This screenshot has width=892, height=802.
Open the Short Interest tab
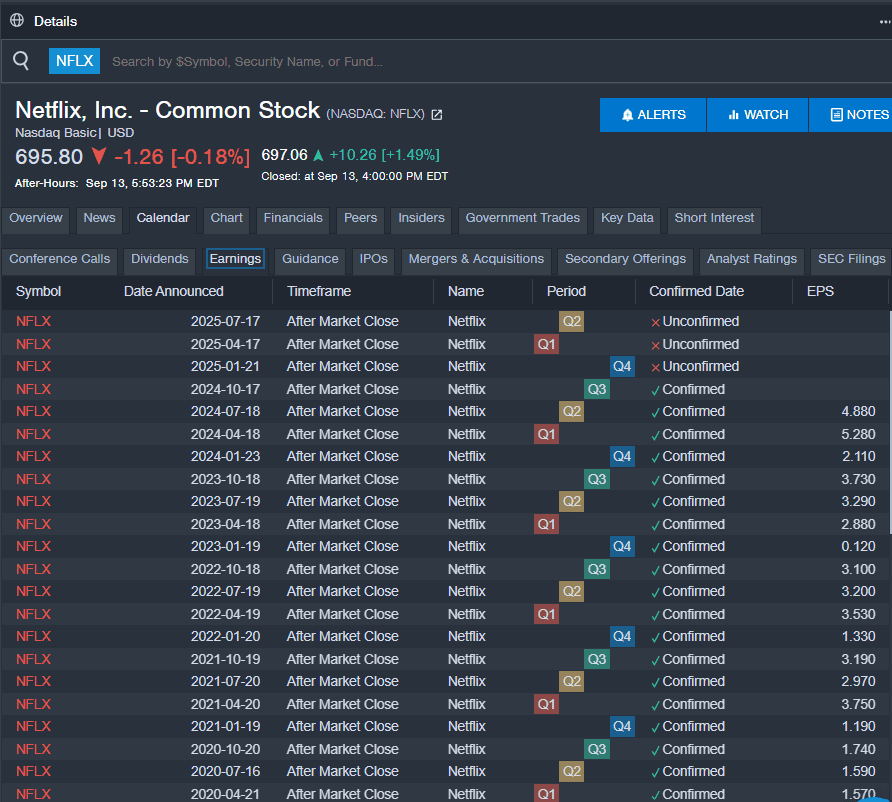715,218
